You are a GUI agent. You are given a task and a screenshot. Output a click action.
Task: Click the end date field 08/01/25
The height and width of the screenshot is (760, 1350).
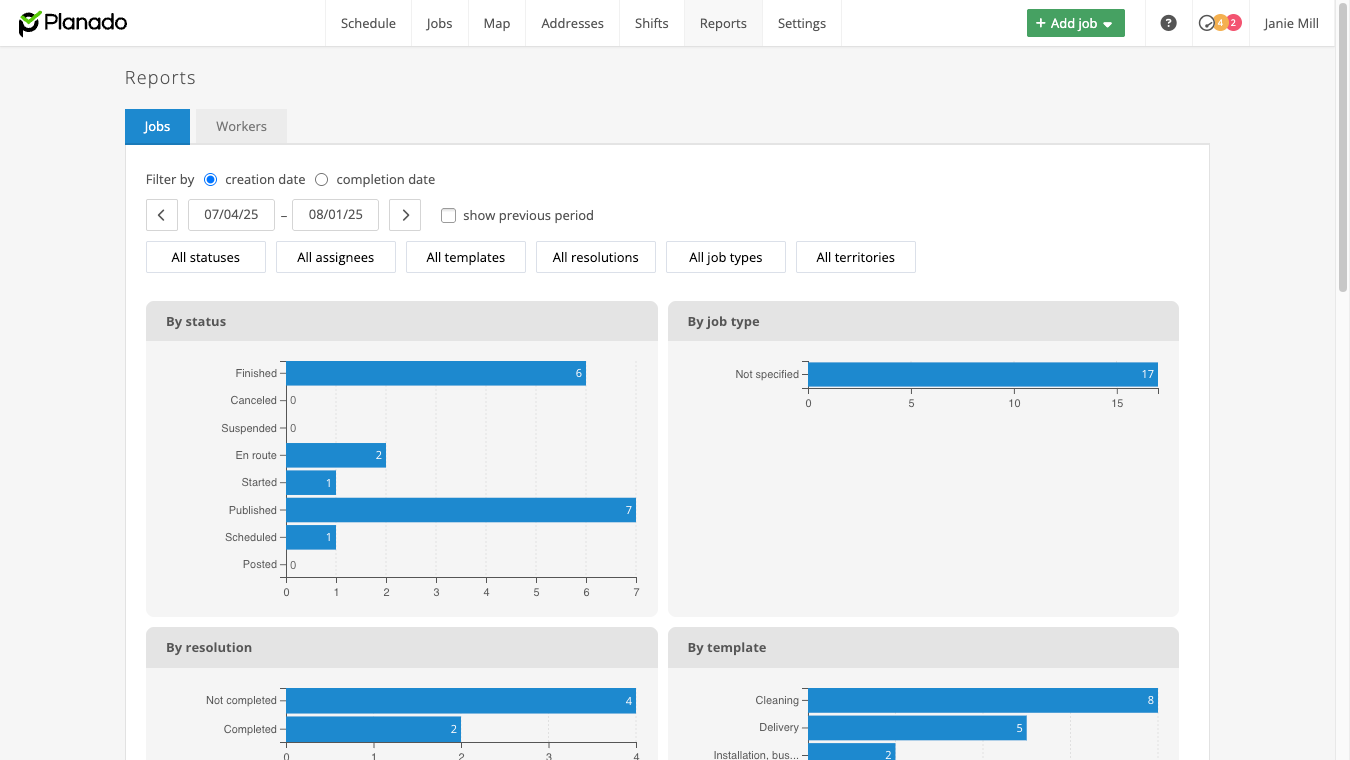tap(336, 215)
